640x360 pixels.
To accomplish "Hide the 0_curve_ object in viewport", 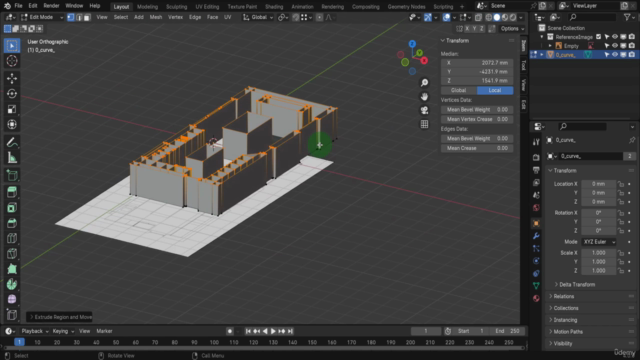I will [615, 55].
